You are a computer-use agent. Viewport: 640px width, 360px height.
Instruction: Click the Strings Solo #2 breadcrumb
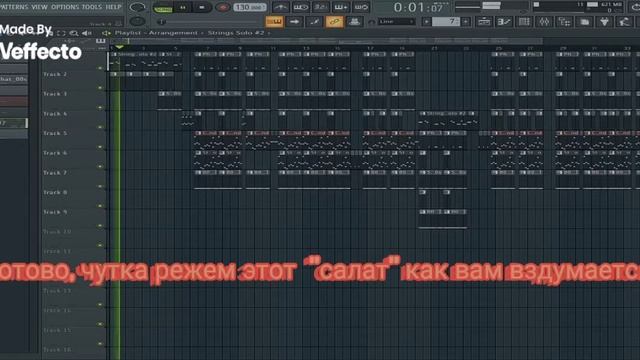pos(236,33)
